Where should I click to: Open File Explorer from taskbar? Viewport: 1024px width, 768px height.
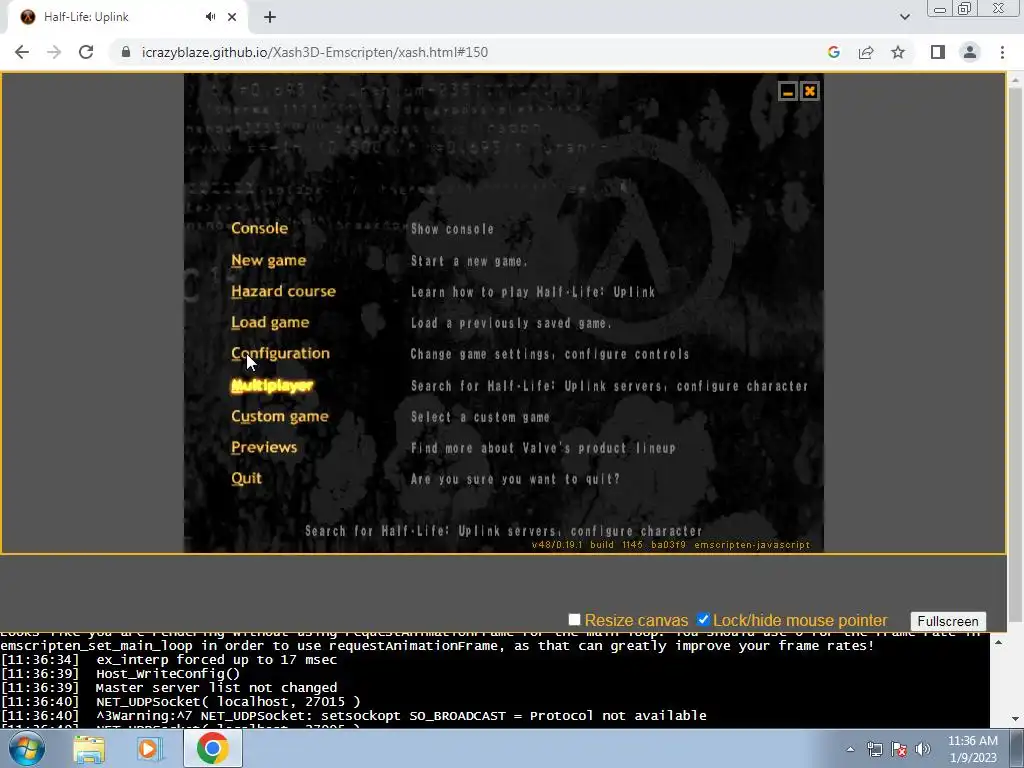[x=89, y=748]
